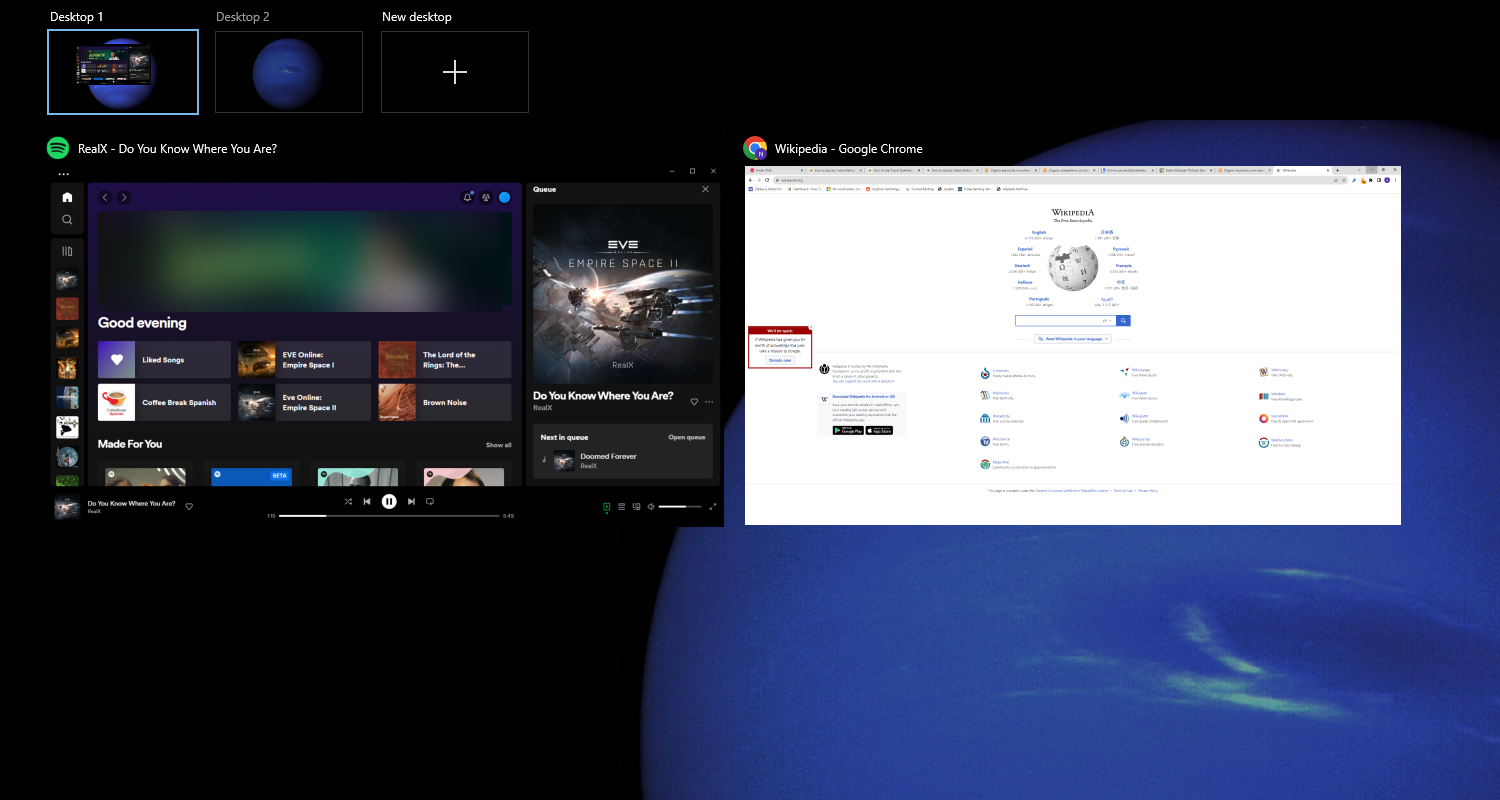Open the Chrome three-dot menu
The width and height of the screenshot is (1500, 800).
coord(1395,180)
